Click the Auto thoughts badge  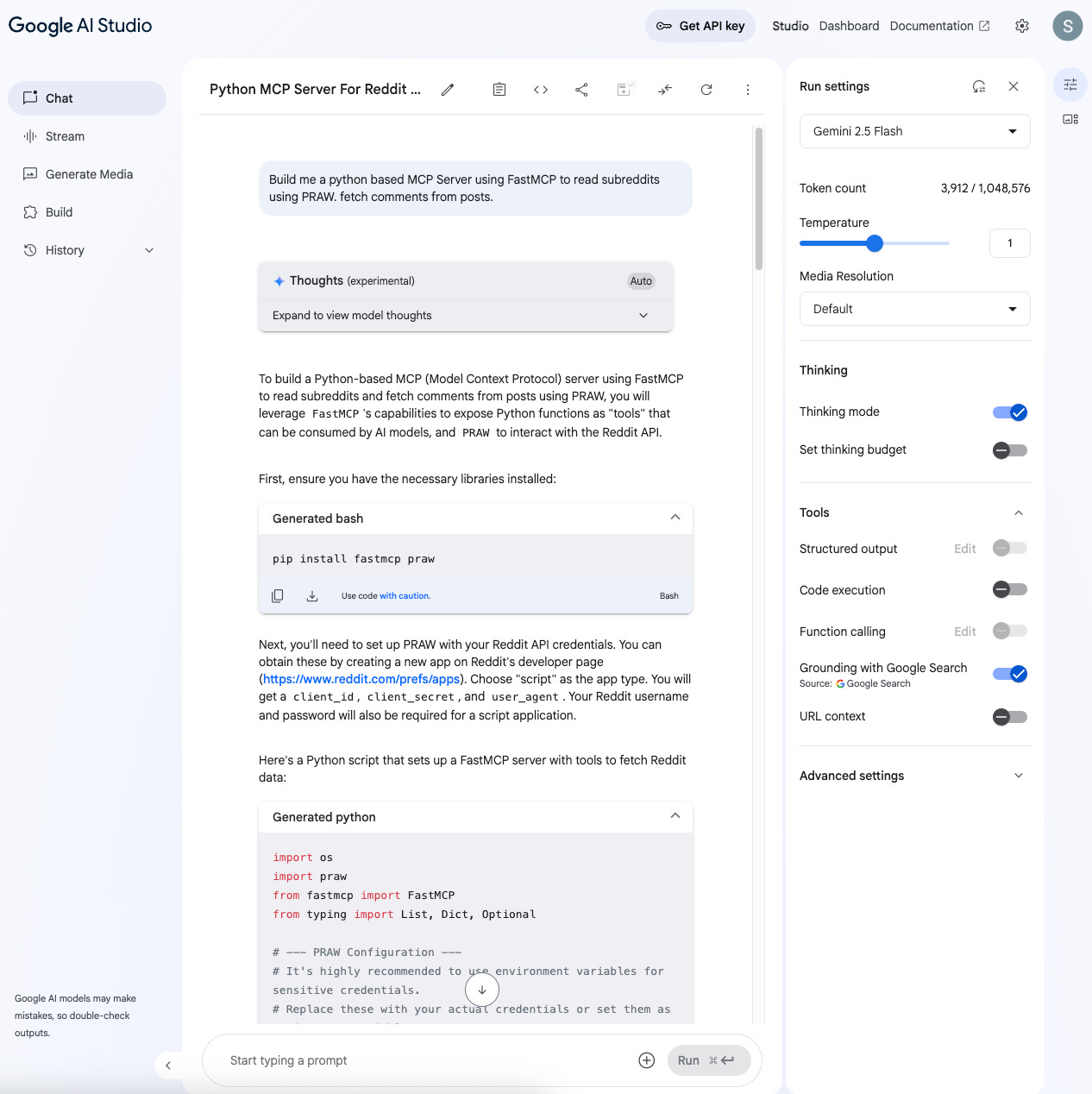(x=641, y=281)
